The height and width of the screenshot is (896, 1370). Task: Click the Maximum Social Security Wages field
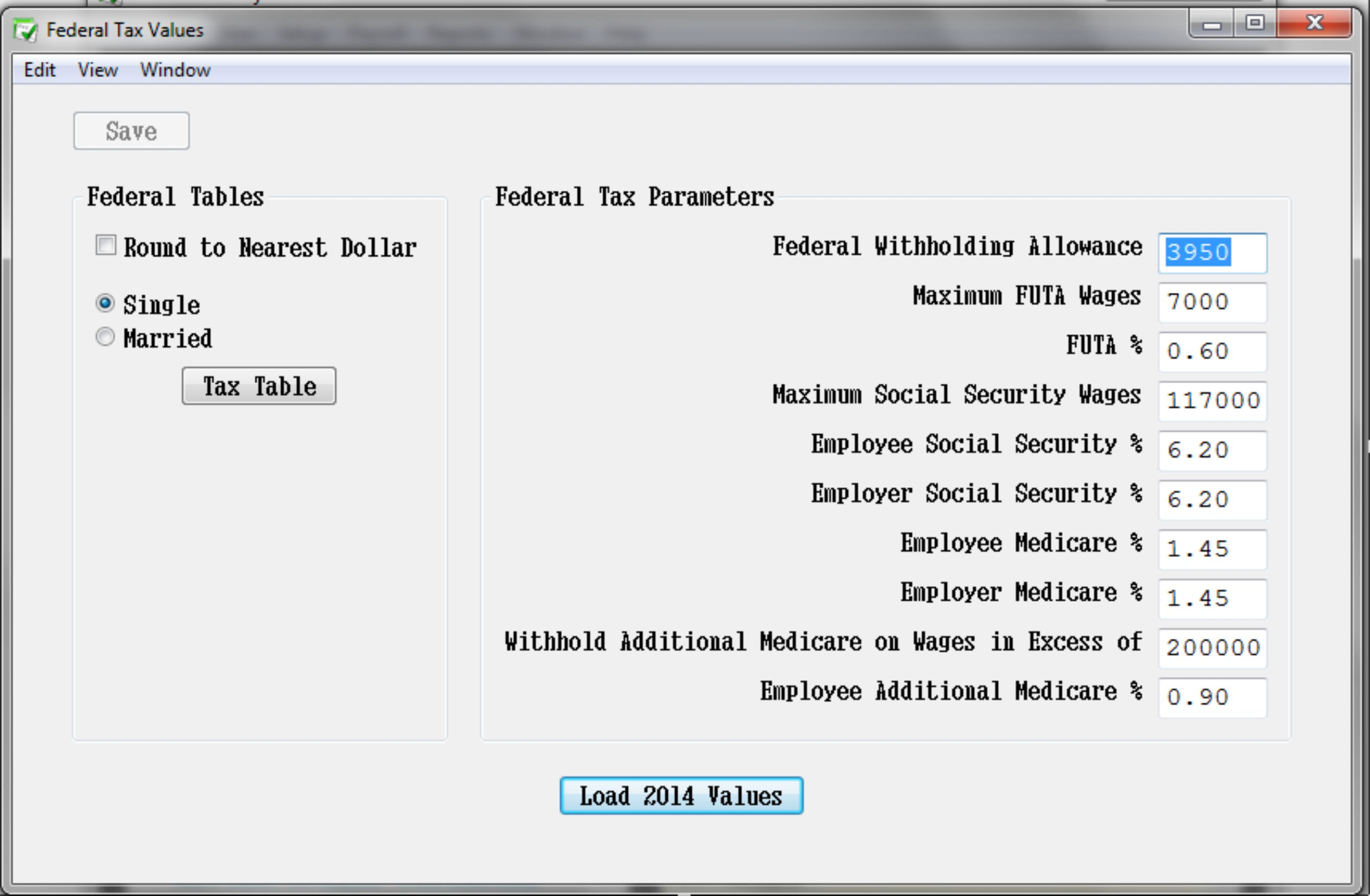click(x=1212, y=401)
